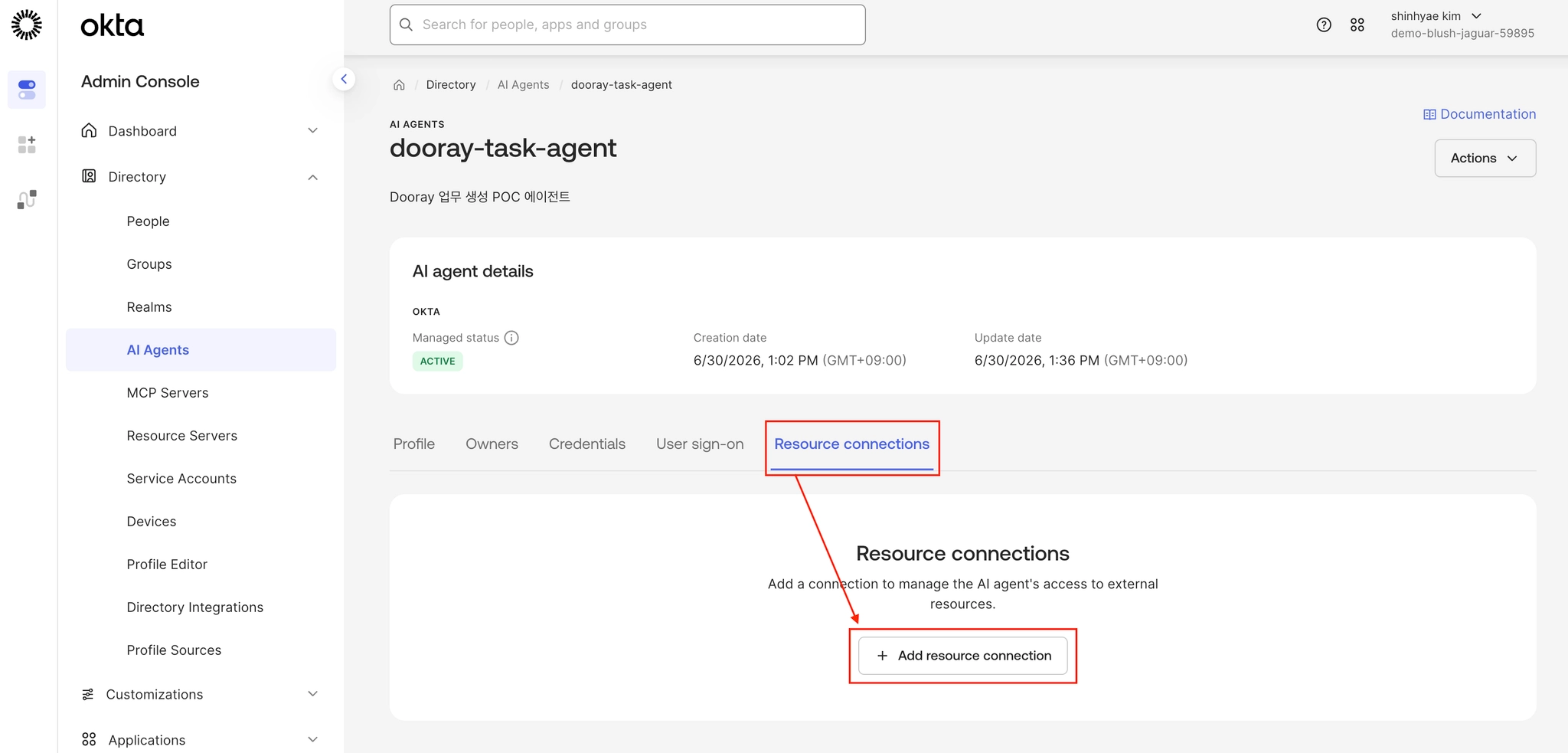Click the Add resource connection button
This screenshot has height=753, width=1568.
(x=962, y=656)
